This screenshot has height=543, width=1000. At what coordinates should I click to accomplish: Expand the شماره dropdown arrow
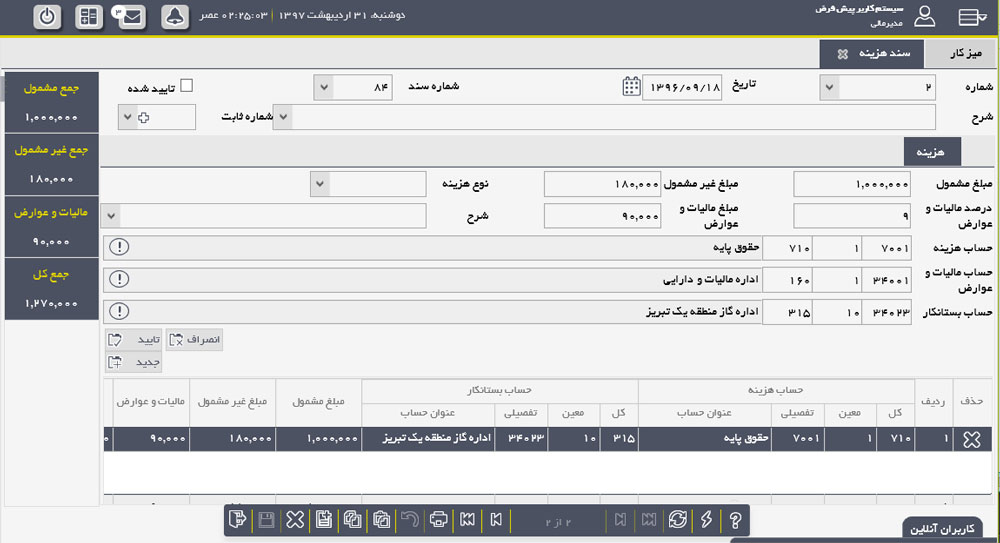coord(830,88)
